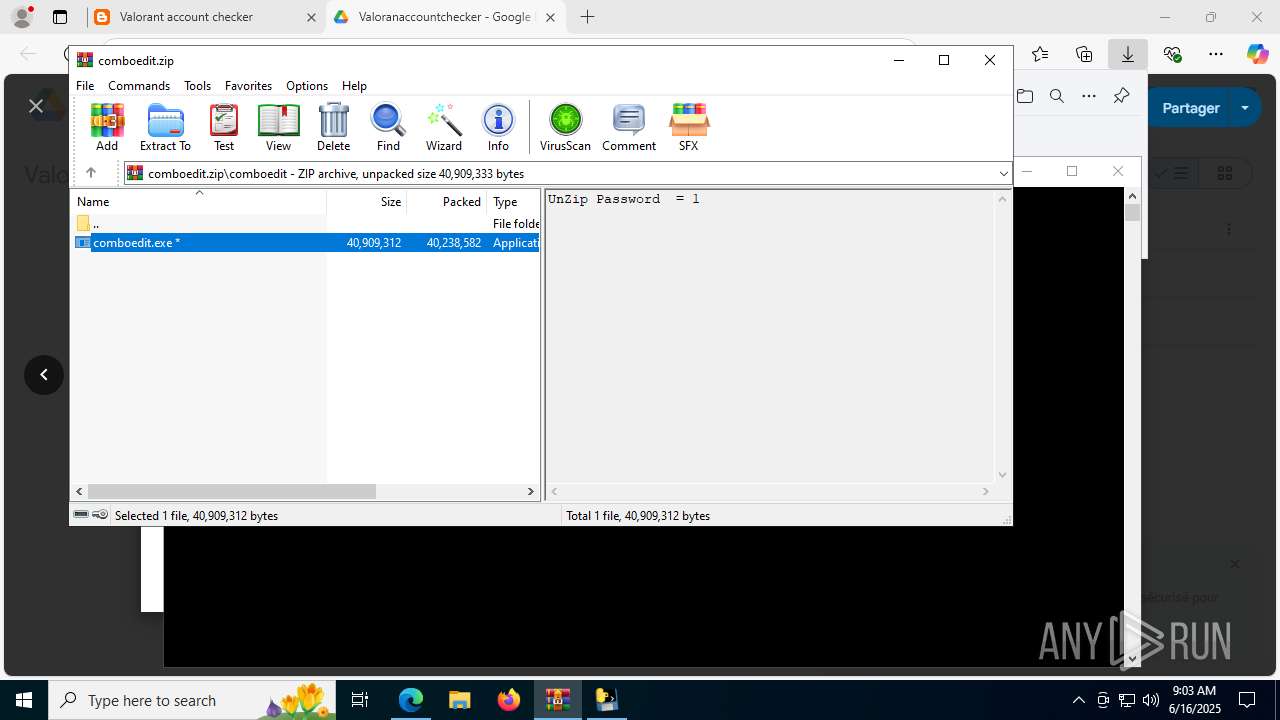1280x720 pixels.
Task: Click the SFX toolbar icon
Action: coord(689,127)
